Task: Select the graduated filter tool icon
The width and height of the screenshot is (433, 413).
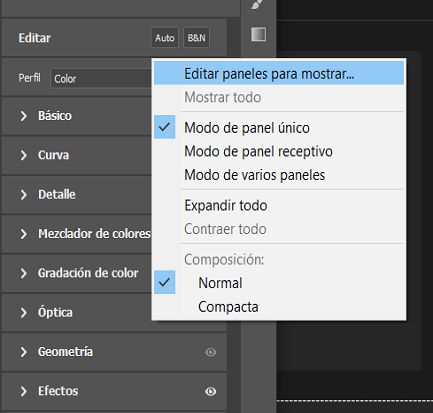Action: 258,34
